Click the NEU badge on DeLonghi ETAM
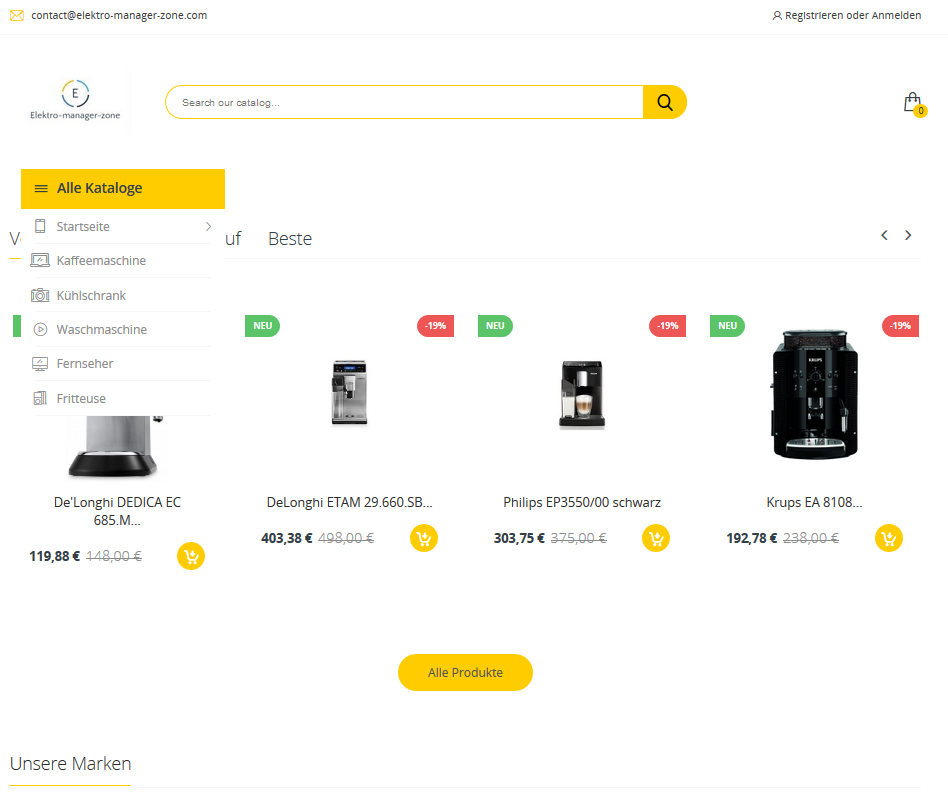 [262, 326]
